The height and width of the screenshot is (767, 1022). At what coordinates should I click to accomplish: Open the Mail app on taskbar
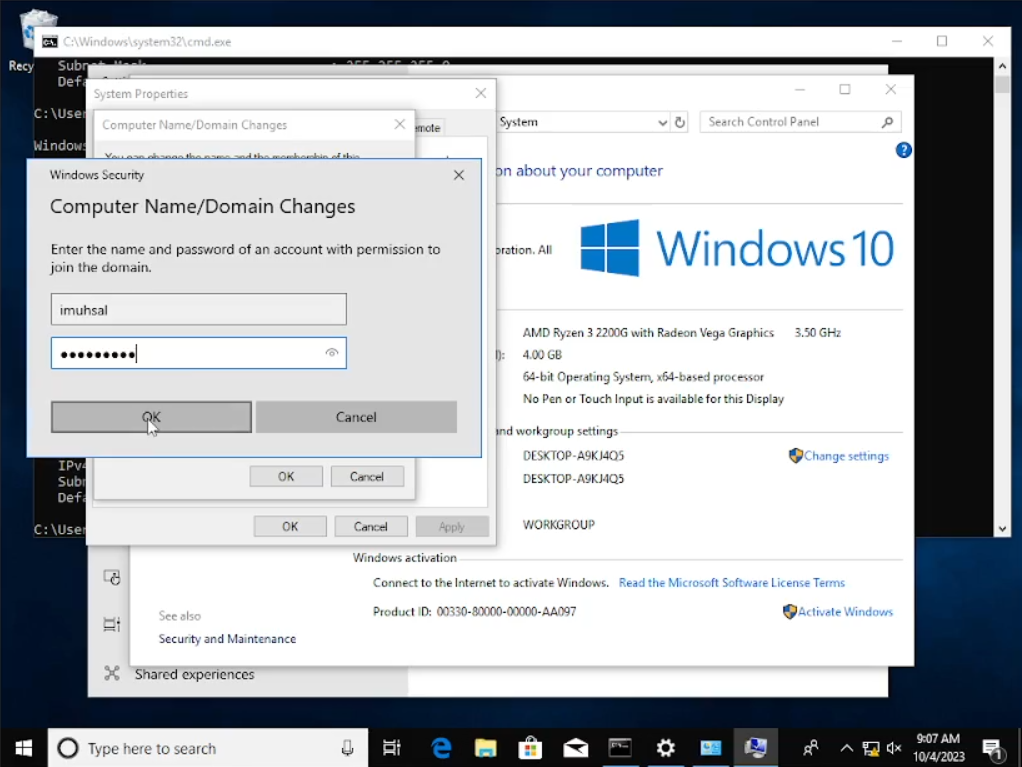click(x=575, y=748)
